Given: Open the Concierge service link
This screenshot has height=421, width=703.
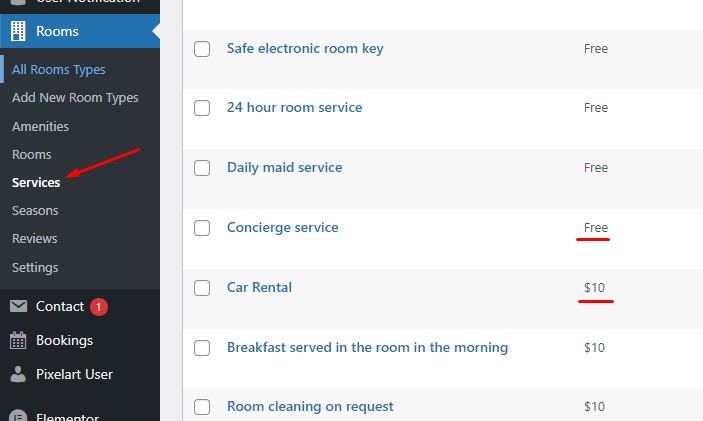Looking at the screenshot, I should click(282, 227).
